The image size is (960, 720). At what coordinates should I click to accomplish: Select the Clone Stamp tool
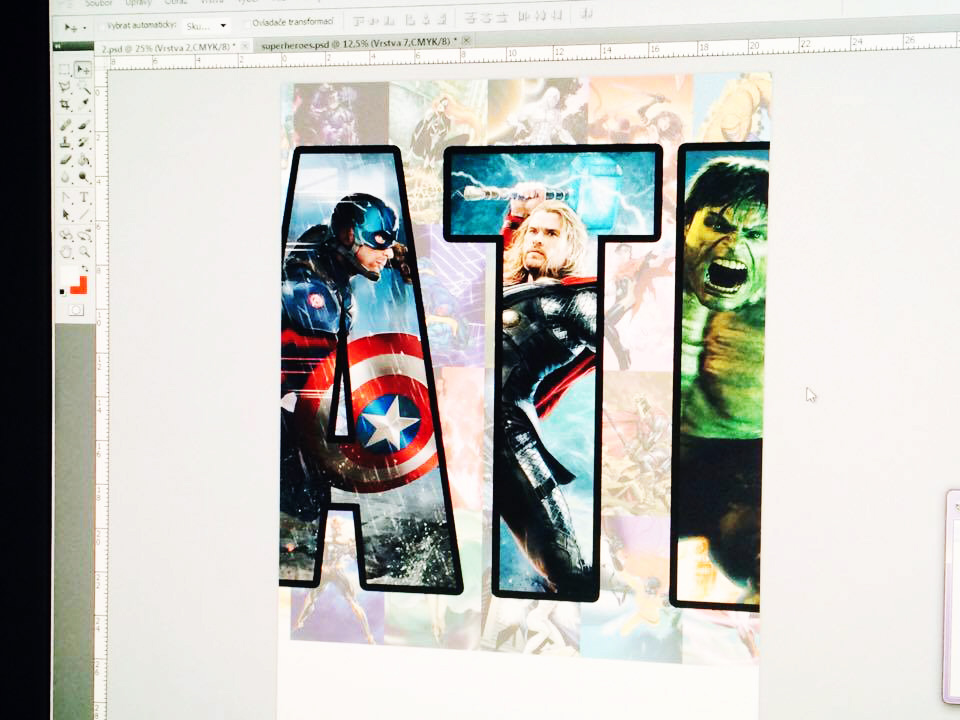coord(65,142)
